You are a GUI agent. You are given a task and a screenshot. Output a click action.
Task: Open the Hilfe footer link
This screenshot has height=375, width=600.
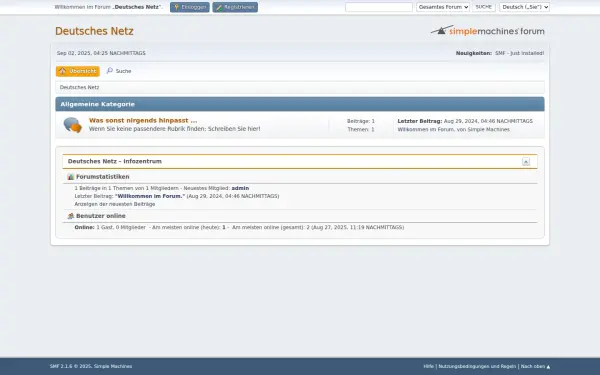429,366
